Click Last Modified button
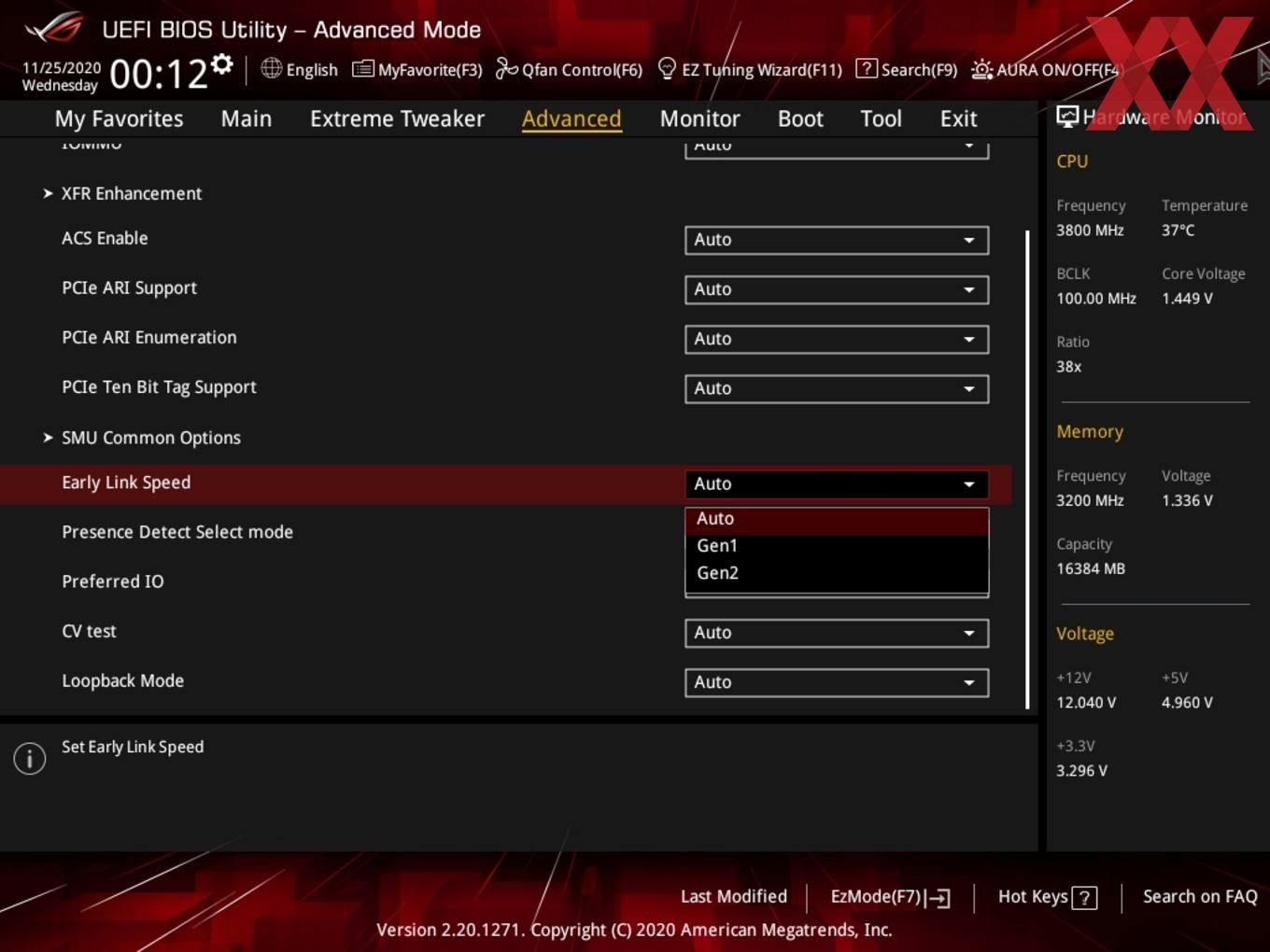1270x952 pixels. coord(734,897)
